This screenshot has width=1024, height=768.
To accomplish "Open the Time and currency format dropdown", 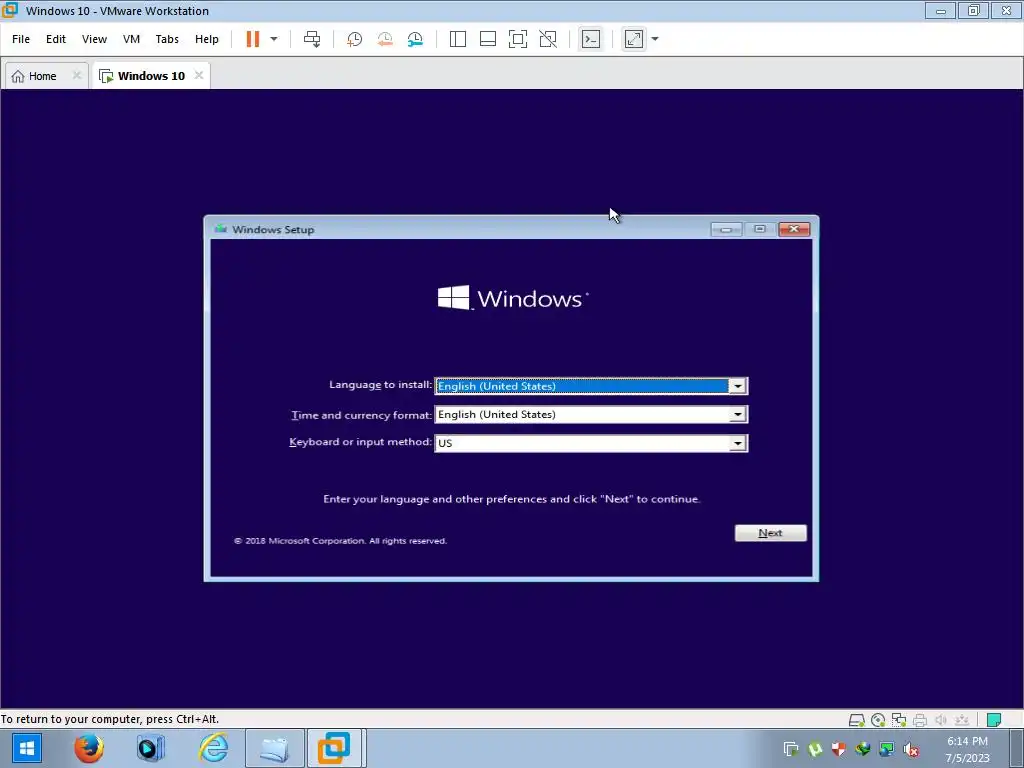I will click(737, 414).
